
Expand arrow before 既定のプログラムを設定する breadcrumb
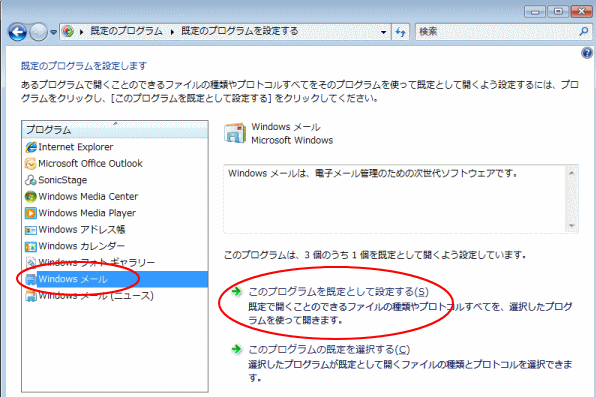click(x=172, y=32)
